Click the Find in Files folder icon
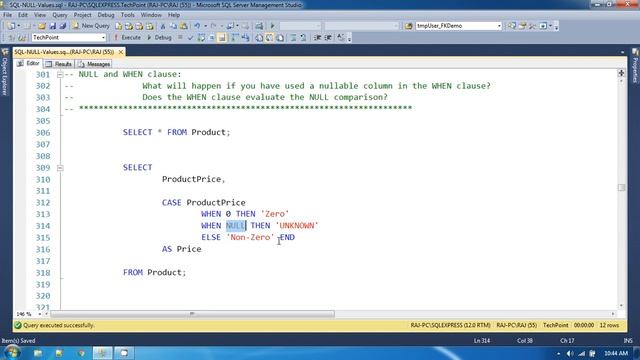The image size is (640, 360). [x=409, y=26]
